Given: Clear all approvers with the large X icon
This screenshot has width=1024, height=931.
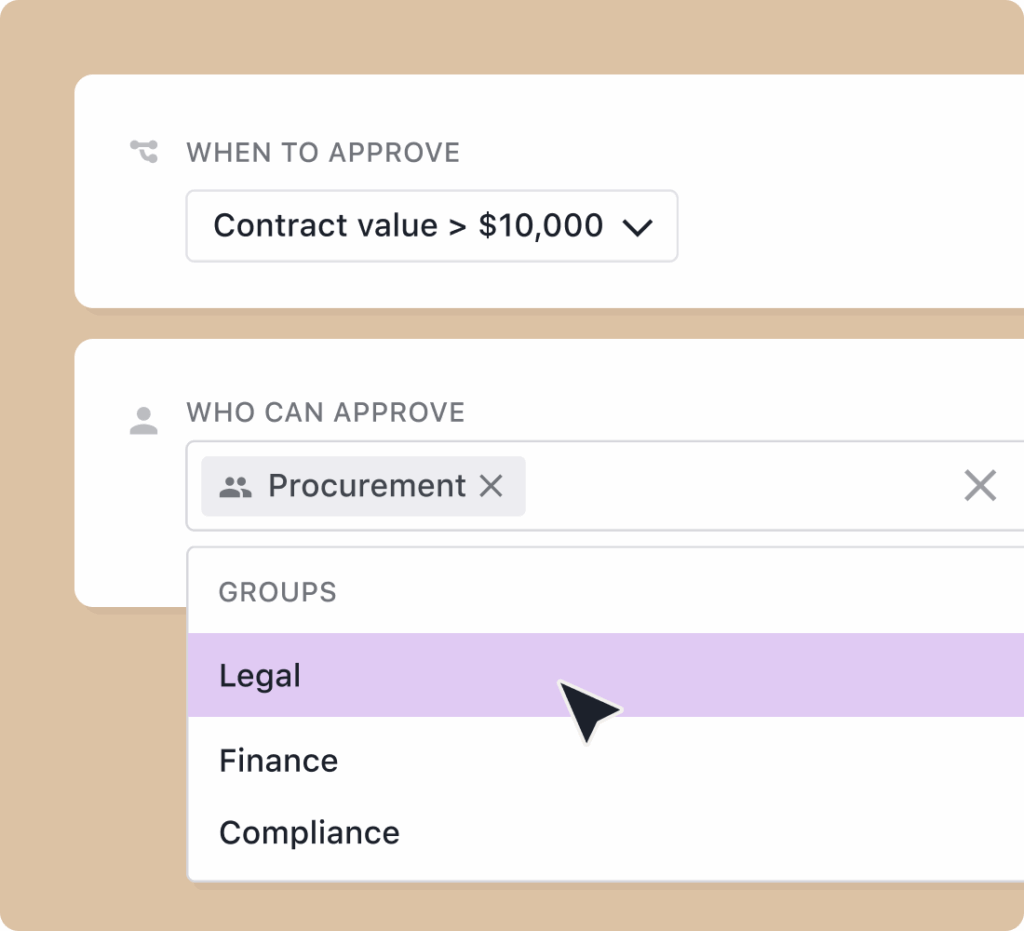Looking at the screenshot, I should pyautogui.click(x=979, y=486).
